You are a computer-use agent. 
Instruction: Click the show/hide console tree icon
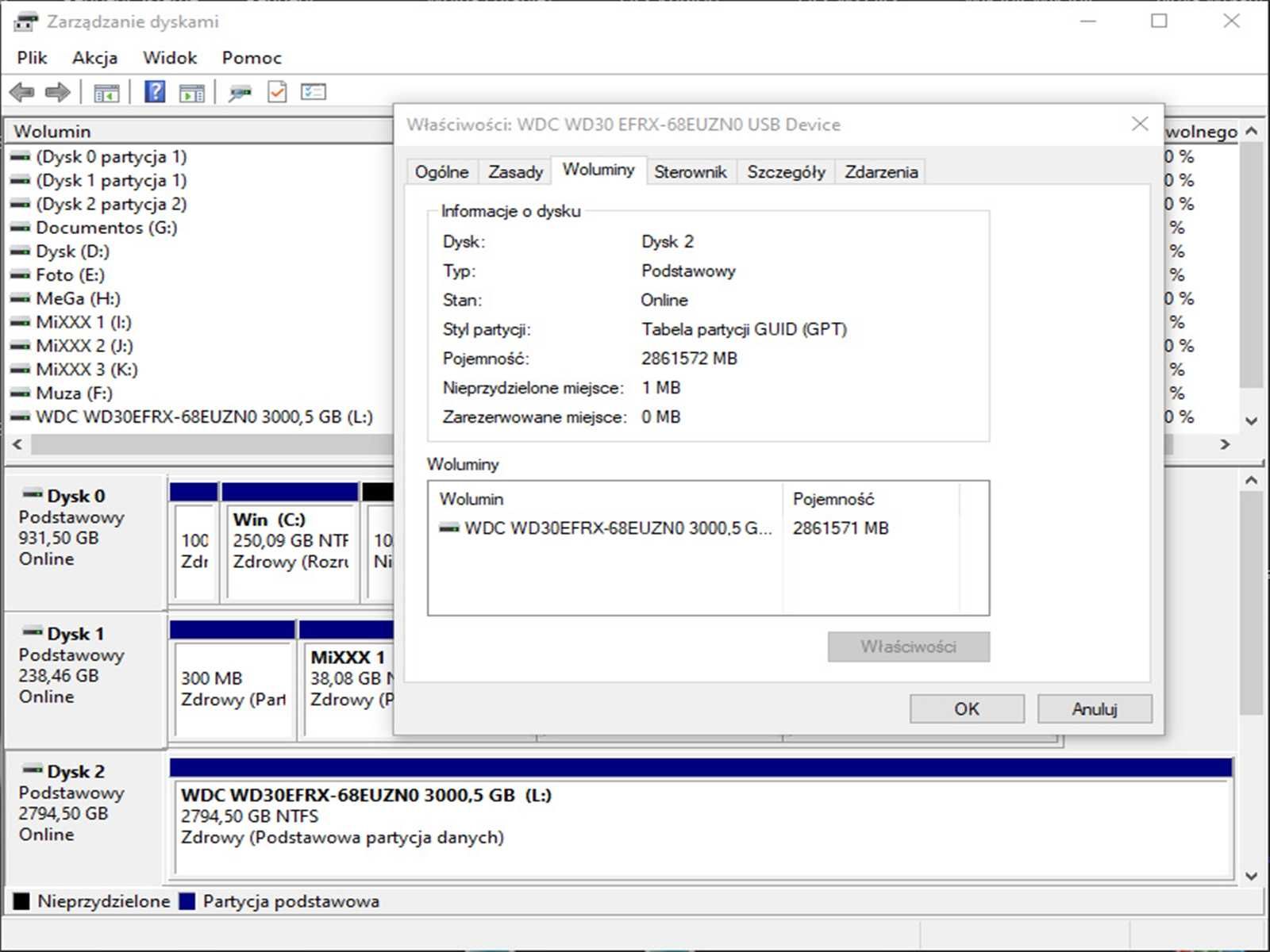pos(106,93)
